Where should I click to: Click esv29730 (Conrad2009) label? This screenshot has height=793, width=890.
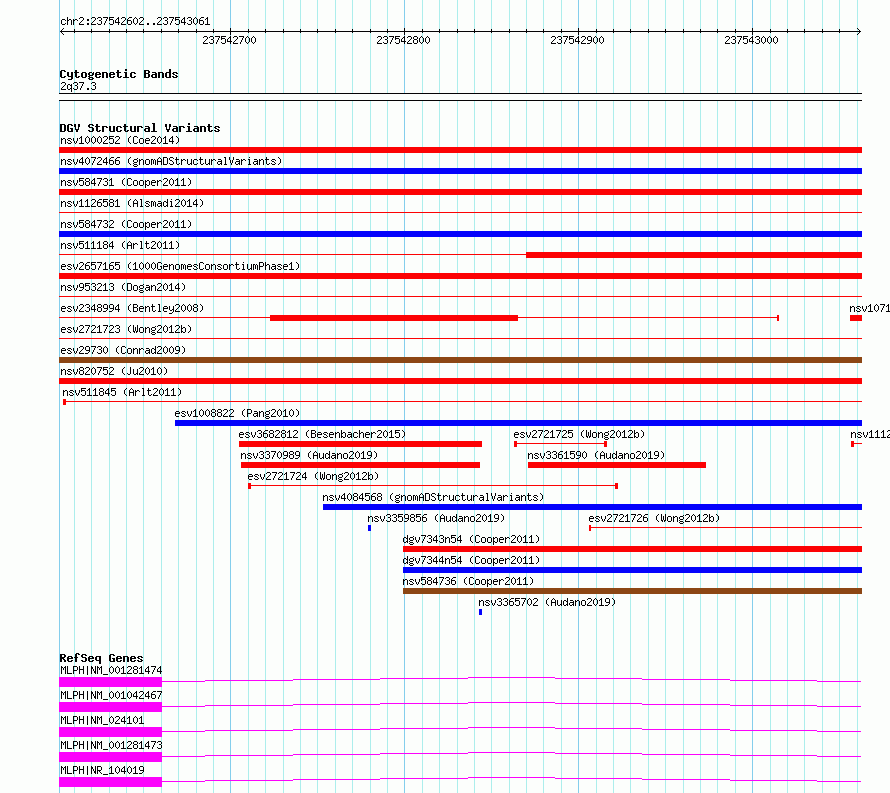tap(123, 350)
